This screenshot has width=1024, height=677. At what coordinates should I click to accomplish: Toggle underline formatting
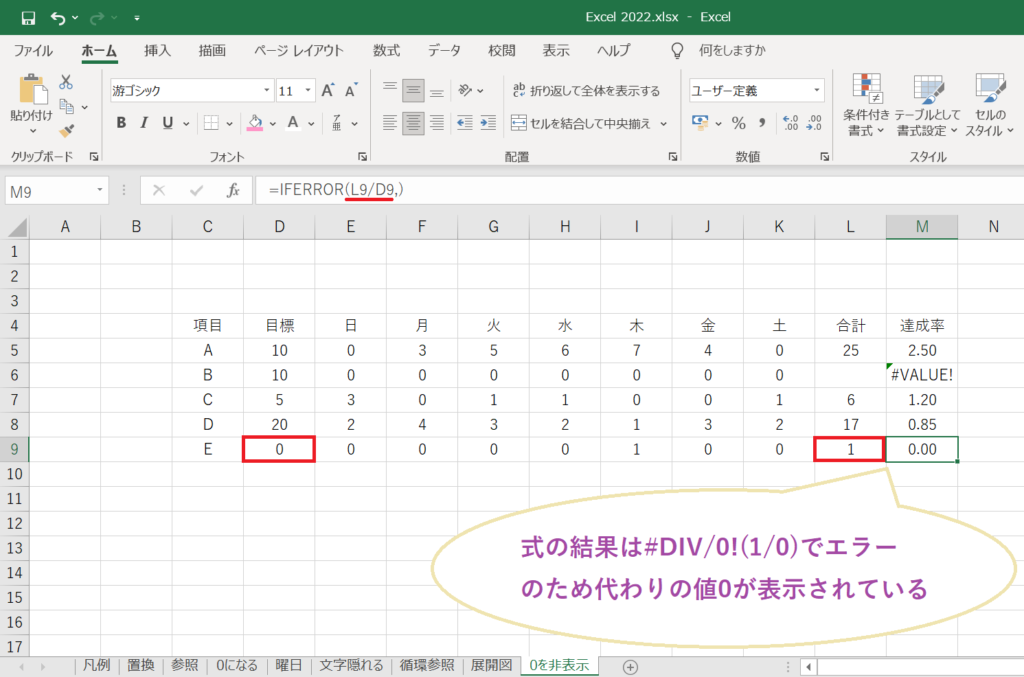166,123
